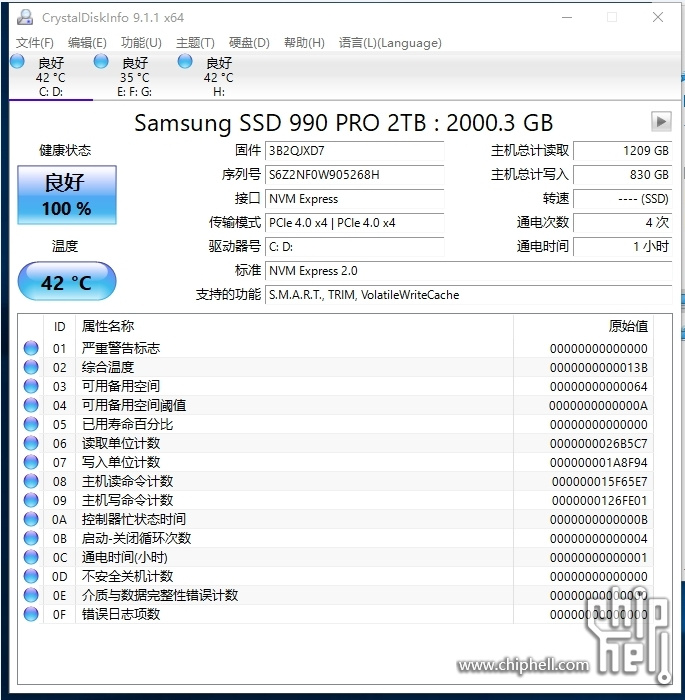This screenshot has width=685, height=700.
Task: Click the drive letter field C: D:
Action: pyautogui.click(x=355, y=247)
